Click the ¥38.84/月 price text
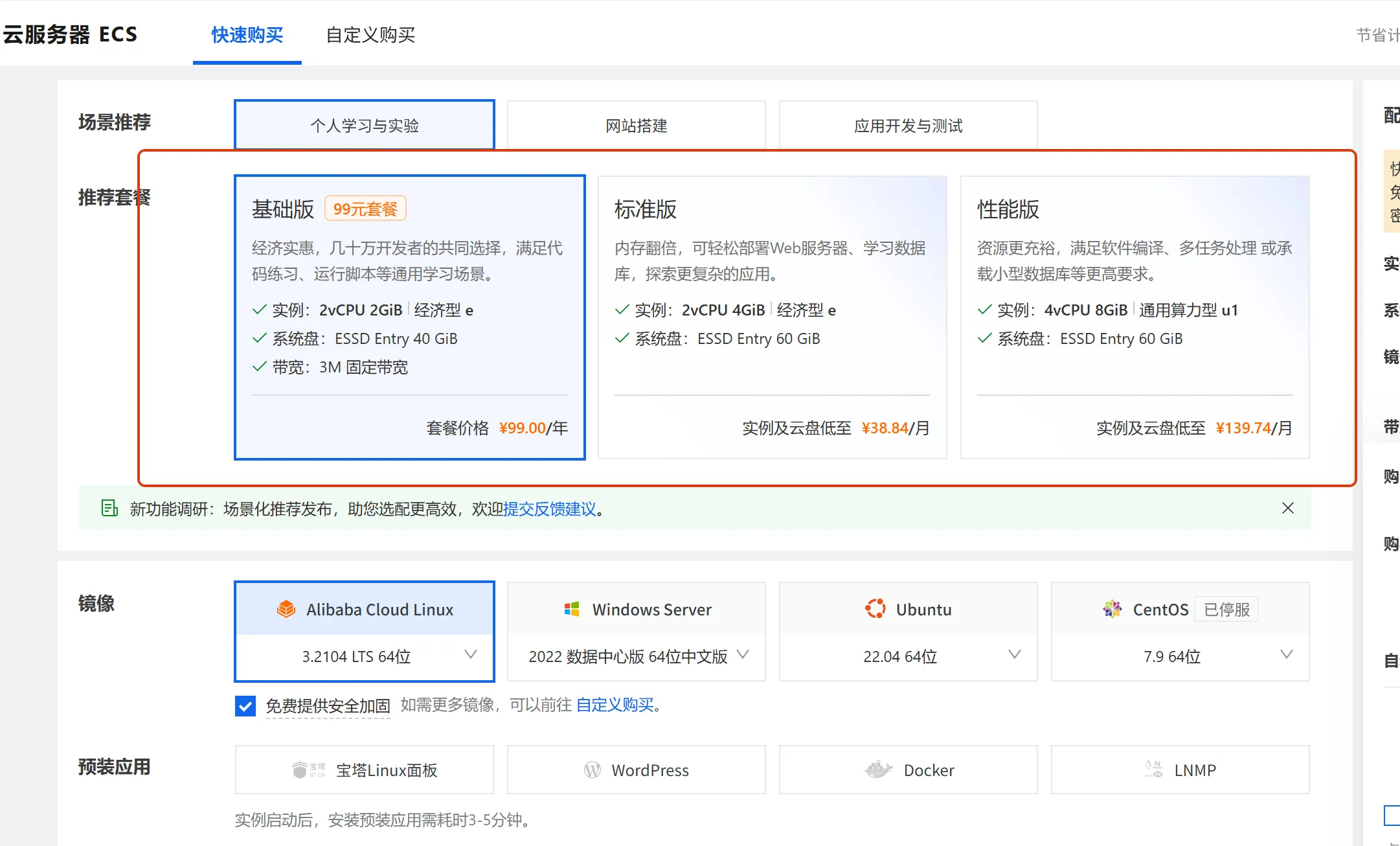 (x=896, y=428)
